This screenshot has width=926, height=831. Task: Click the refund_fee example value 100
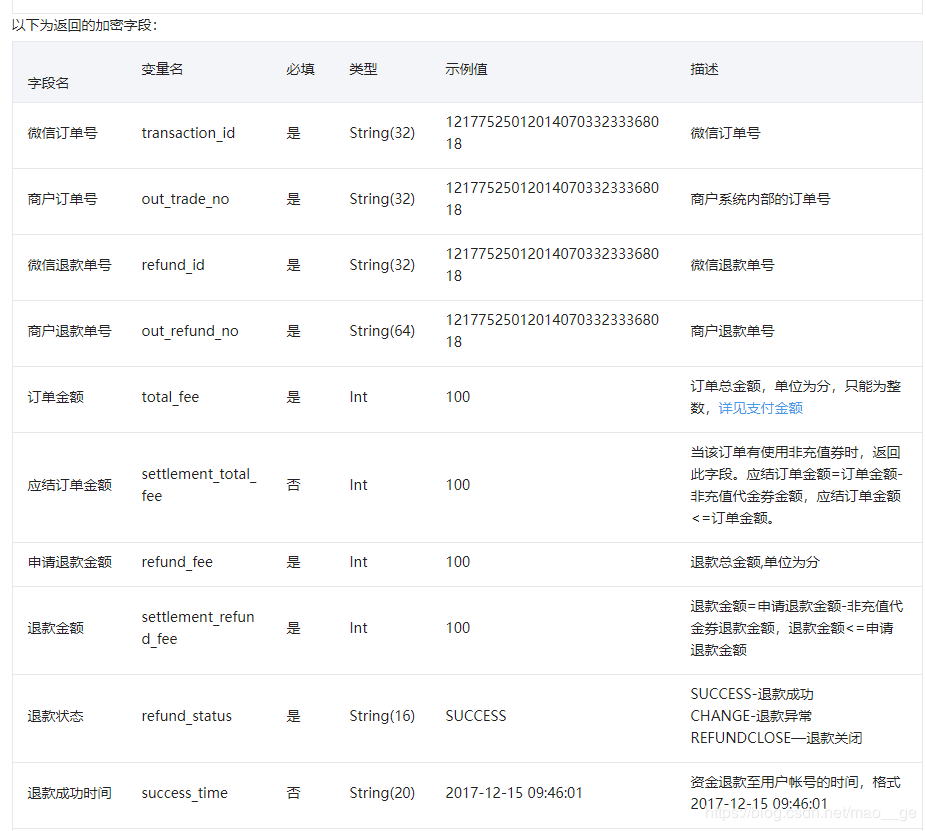[x=457, y=562]
